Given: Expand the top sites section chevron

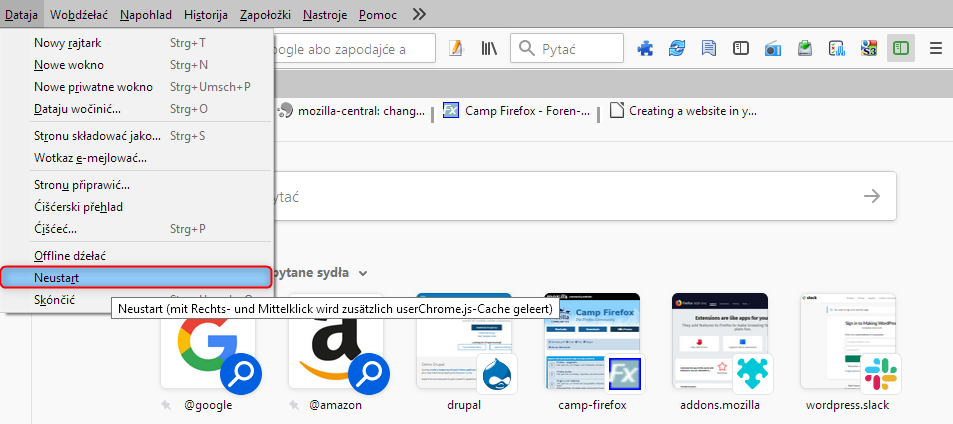Looking at the screenshot, I should pos(364,273).
